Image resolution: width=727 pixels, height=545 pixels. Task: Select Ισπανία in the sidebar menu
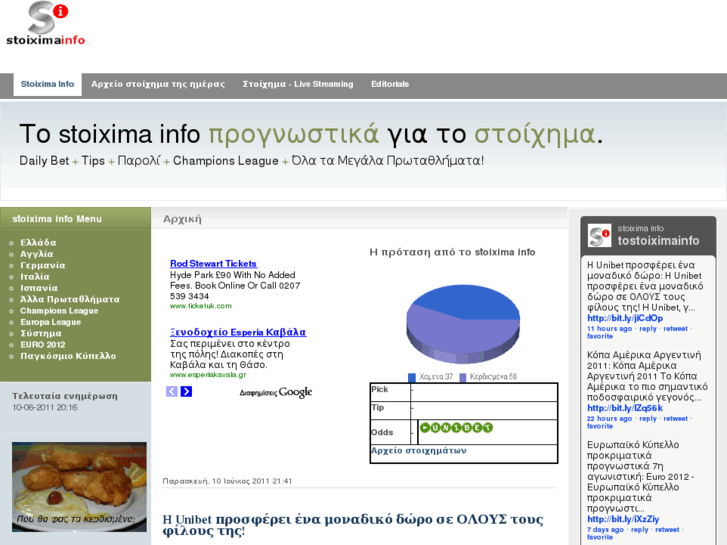coord(39,288)
